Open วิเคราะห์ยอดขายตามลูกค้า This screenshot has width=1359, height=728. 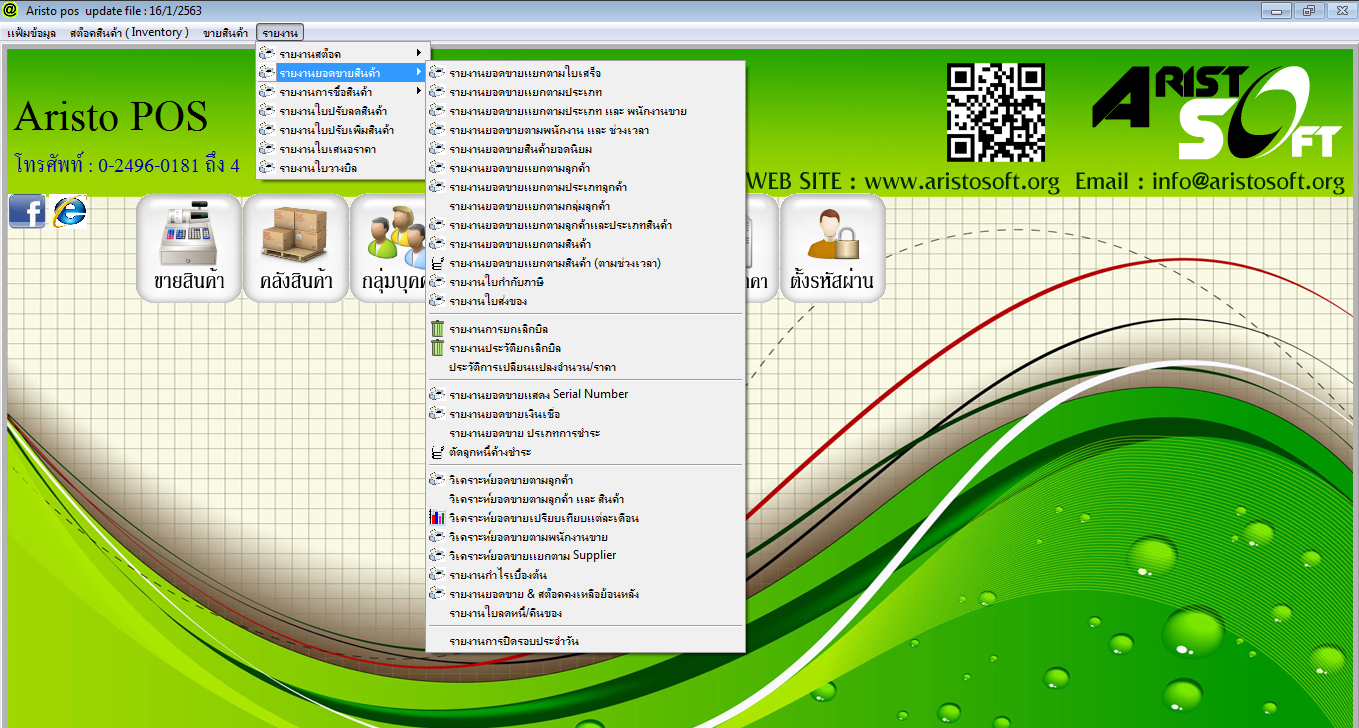[x=585, y=480]
